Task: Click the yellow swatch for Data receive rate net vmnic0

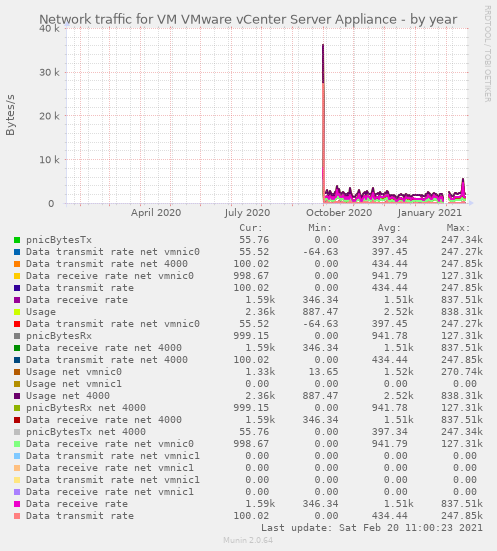Action: 17,276
